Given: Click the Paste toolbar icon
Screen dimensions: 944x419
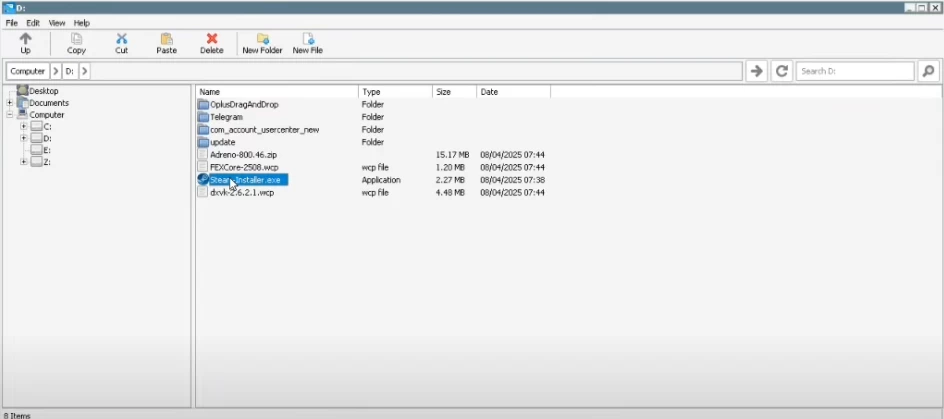Looking at the screenshot, I should click(166, 39).
